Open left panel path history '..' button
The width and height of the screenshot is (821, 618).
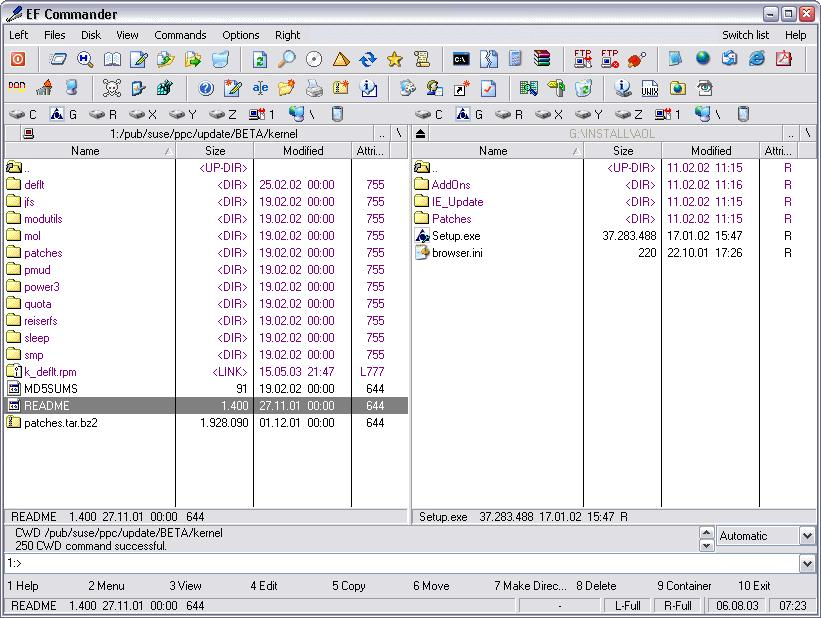click(x=382, y=133)
